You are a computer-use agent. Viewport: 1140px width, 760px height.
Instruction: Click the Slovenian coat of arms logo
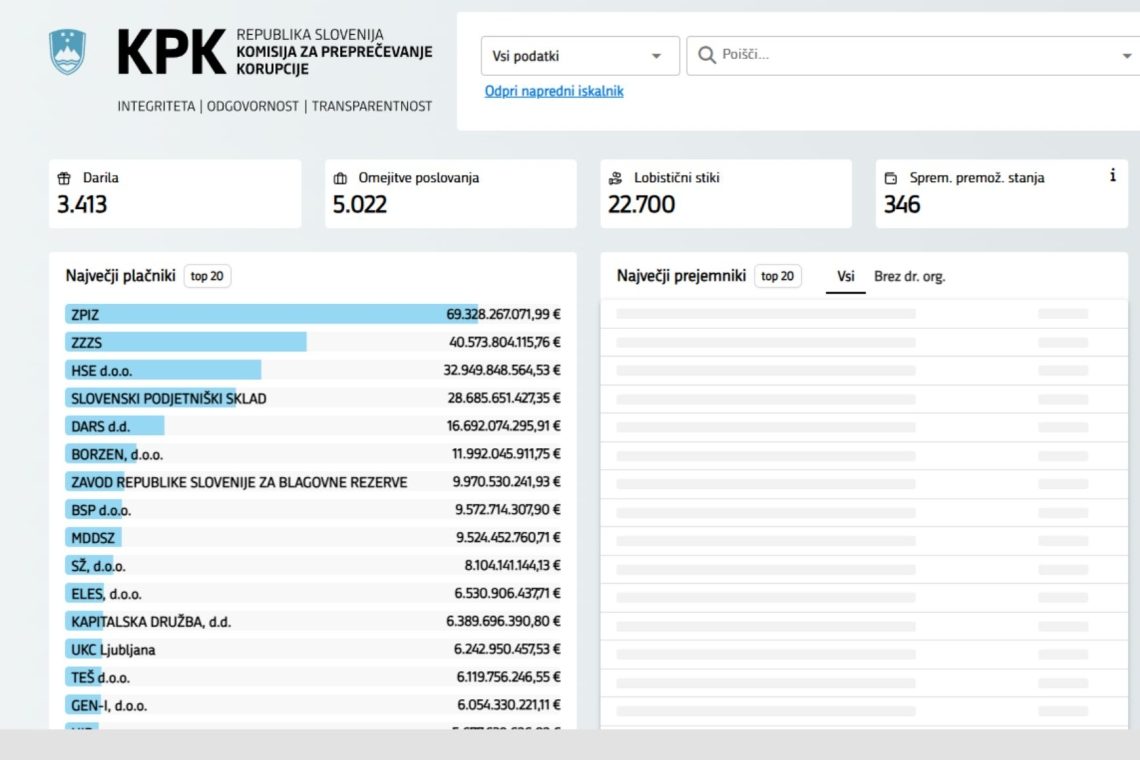pyautogui.click(x=68, y=51)
